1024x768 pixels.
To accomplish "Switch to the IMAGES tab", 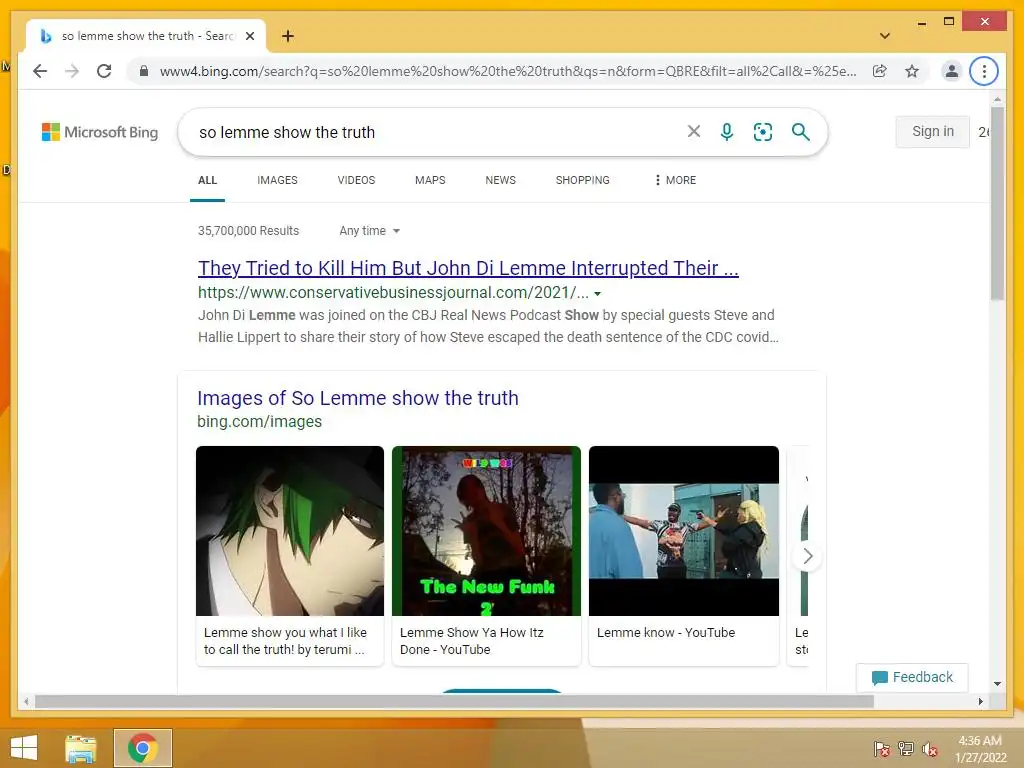I will click(x=278, y=180).
